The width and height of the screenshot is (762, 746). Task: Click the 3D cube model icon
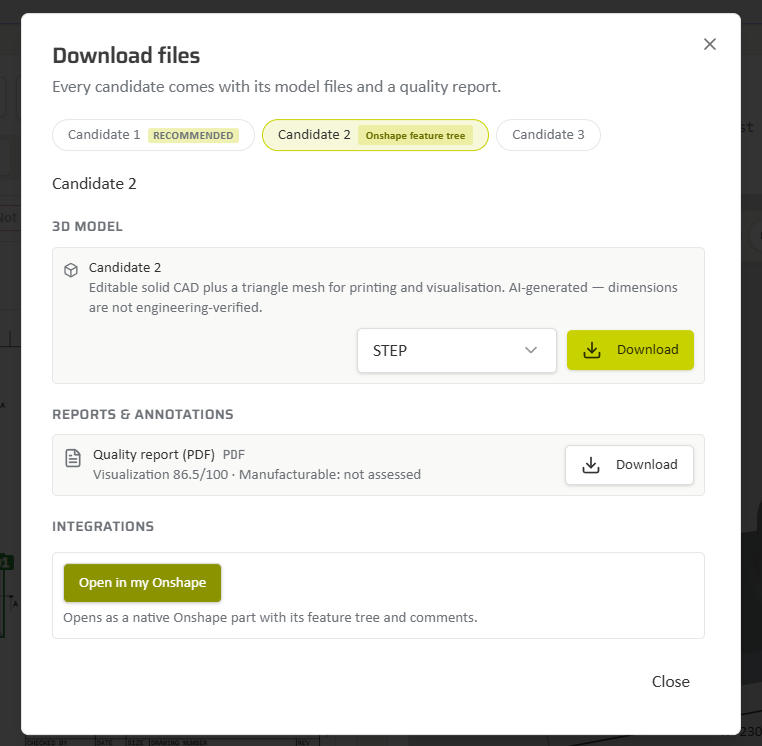71,270
